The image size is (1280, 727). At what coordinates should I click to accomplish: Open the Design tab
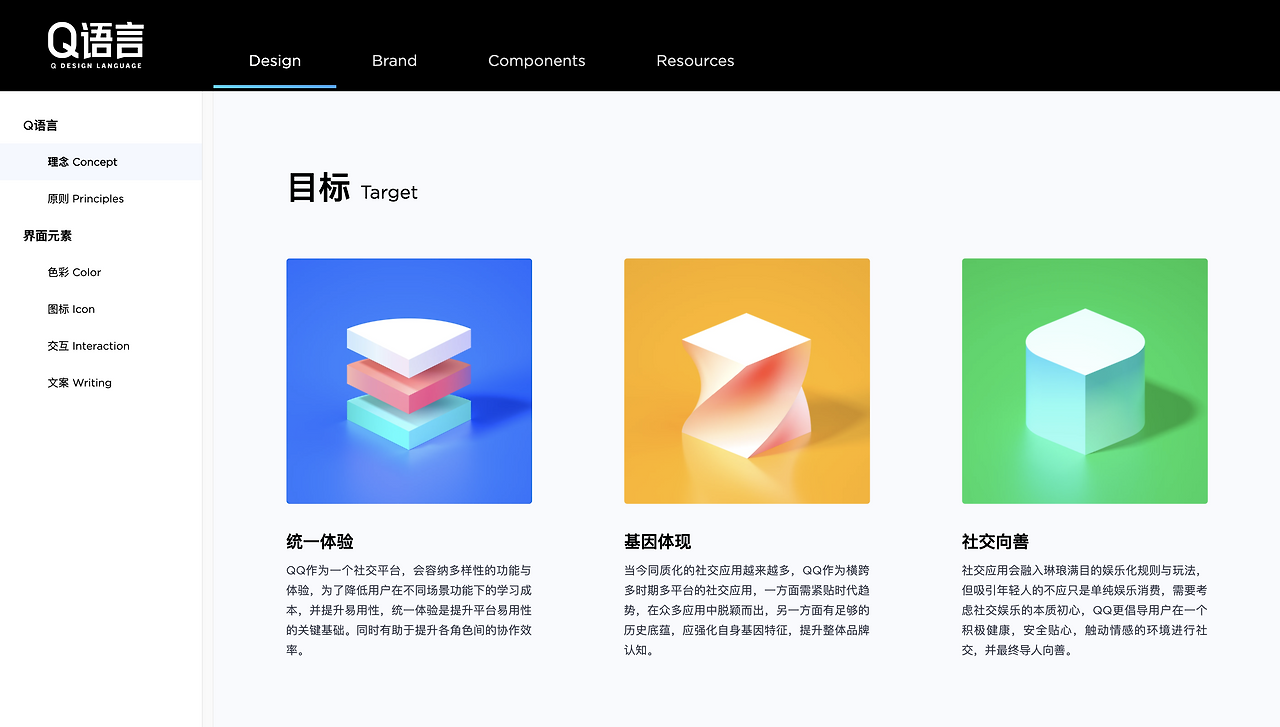[x=275, y=61]
